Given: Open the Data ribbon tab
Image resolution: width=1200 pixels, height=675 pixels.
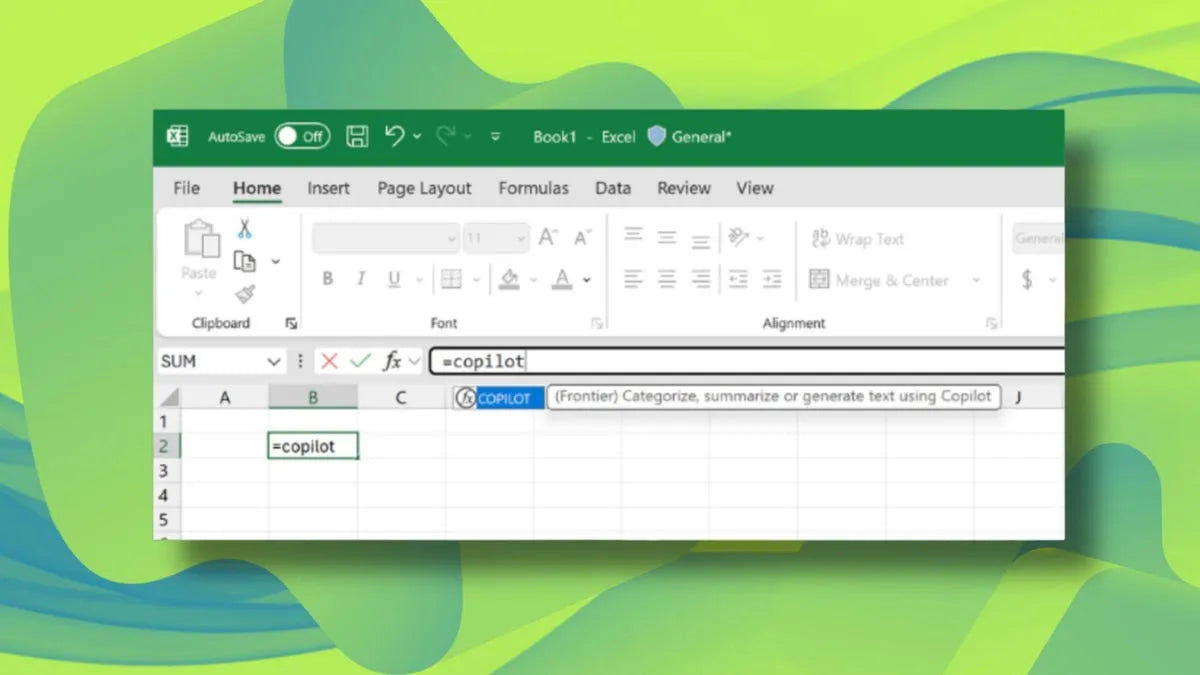Looking at the screenshot, I should click(613, 188).
